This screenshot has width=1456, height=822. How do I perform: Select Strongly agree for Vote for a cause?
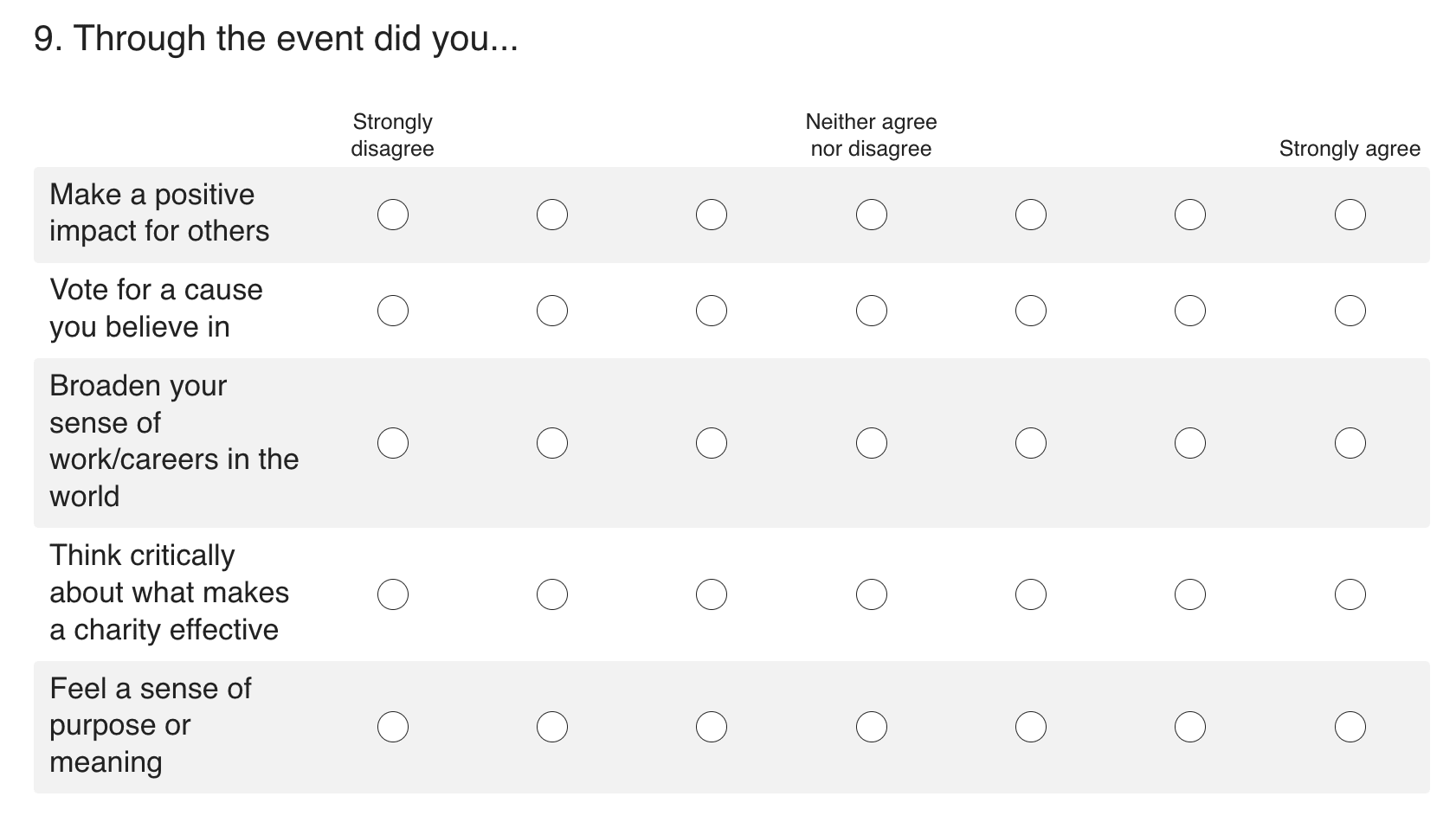pos(1350,311)
